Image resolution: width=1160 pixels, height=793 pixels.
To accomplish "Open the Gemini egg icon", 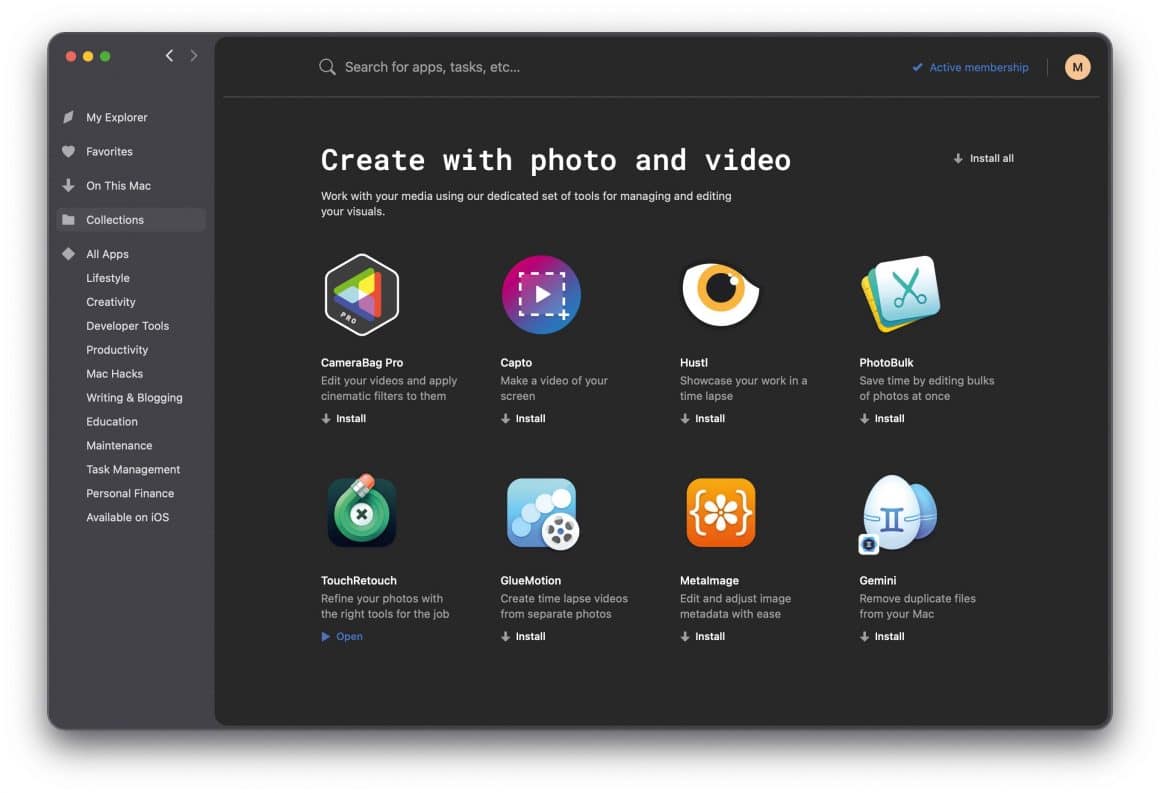I will 899,512.
